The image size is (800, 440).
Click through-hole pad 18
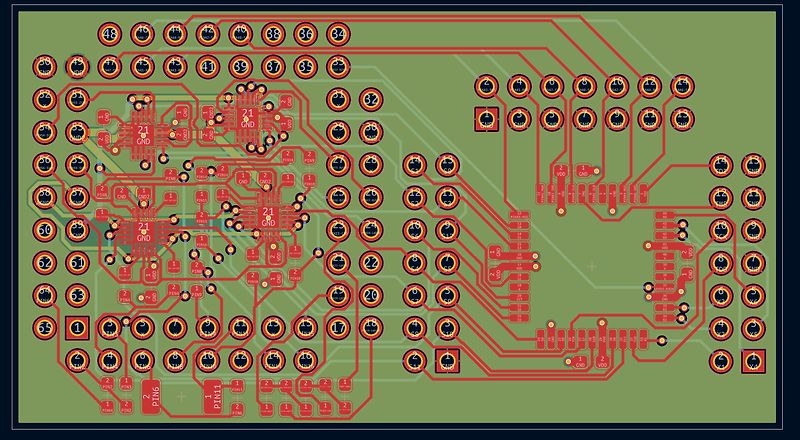coord(371,328)
